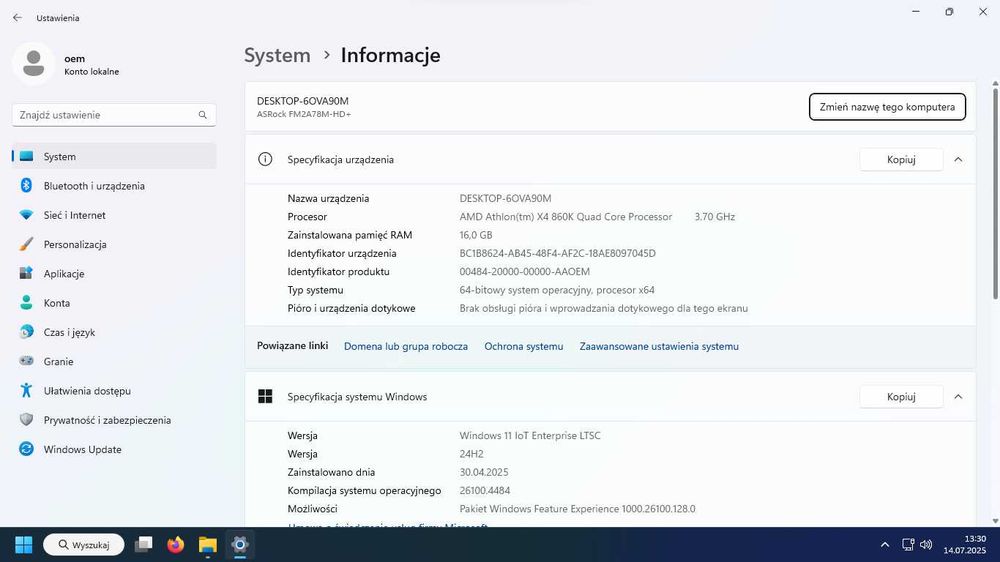Click the shield Prywatność icon
Viewport: 1000px width, 562px height.
point(26,420)
